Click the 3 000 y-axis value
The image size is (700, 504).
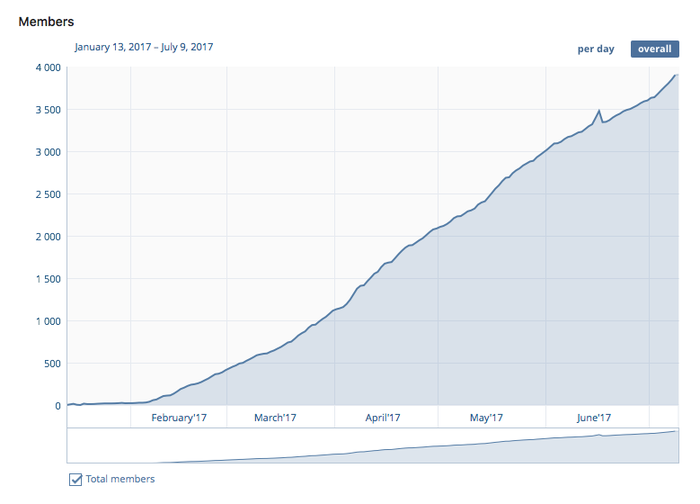(48, 152)
